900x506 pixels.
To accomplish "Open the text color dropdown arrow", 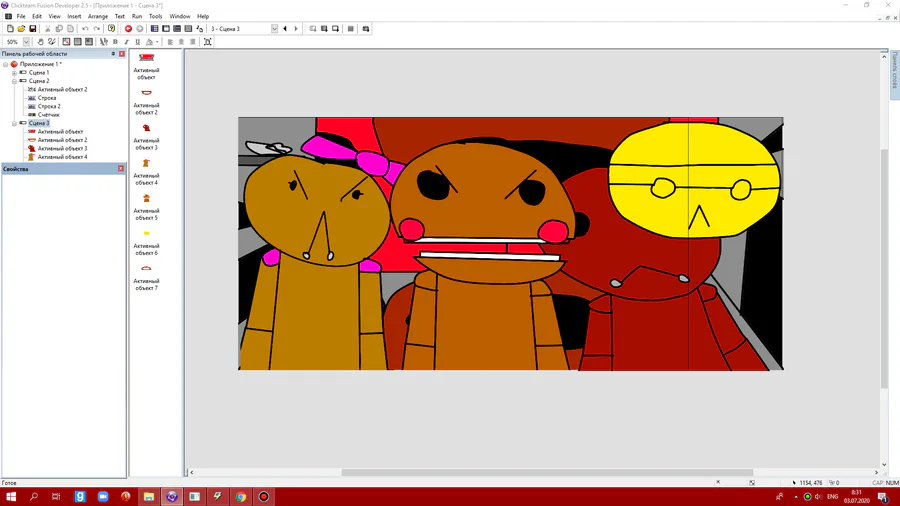I will click(x=157, y=42).
